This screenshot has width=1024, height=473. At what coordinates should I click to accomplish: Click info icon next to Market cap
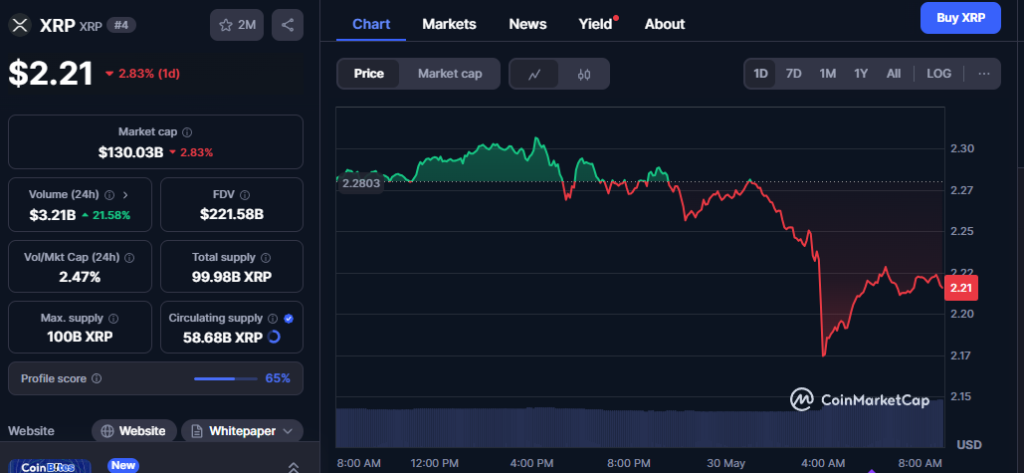[187, 132]
